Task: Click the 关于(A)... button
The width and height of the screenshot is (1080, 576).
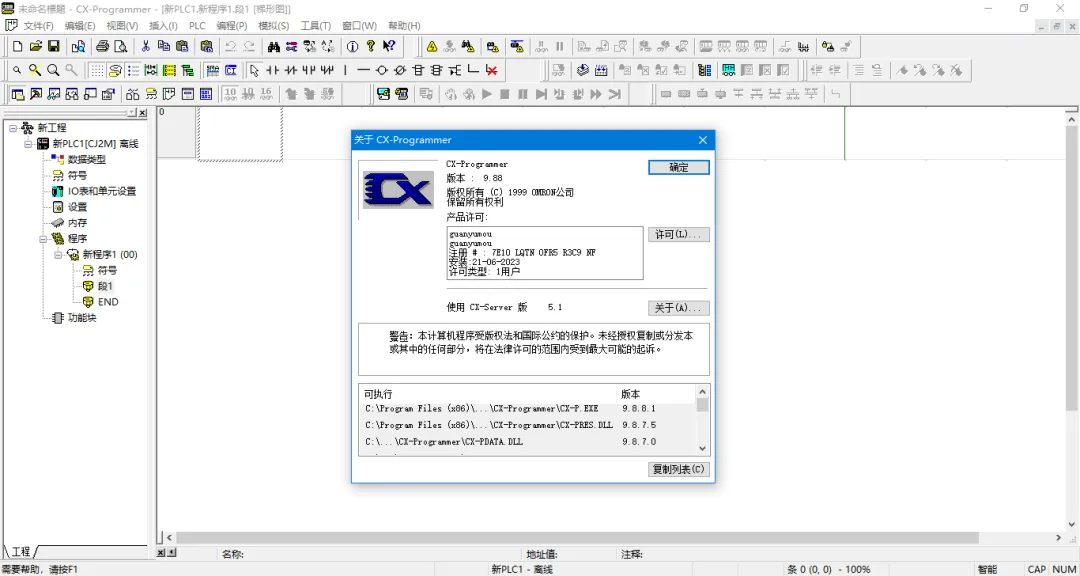Action: pyautogui.click(x=678, y=308)
